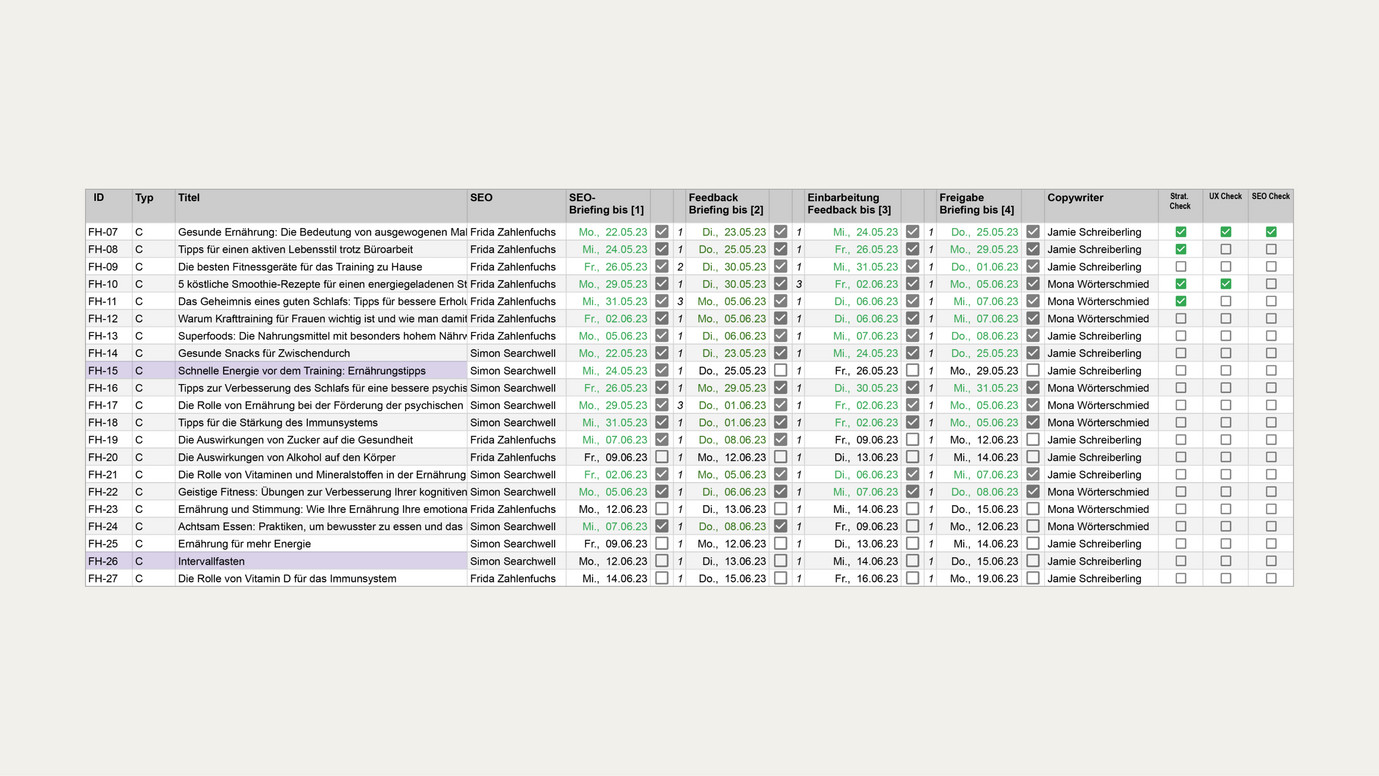1379x776 pixels.
Task: Tick the Feedback Briefing checkbox for FH-15
Action: coord(780,371)
